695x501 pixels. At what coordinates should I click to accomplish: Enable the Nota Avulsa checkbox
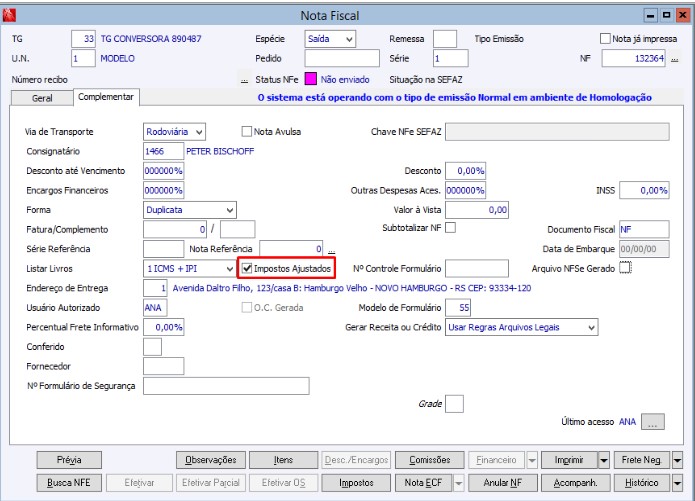246,131
